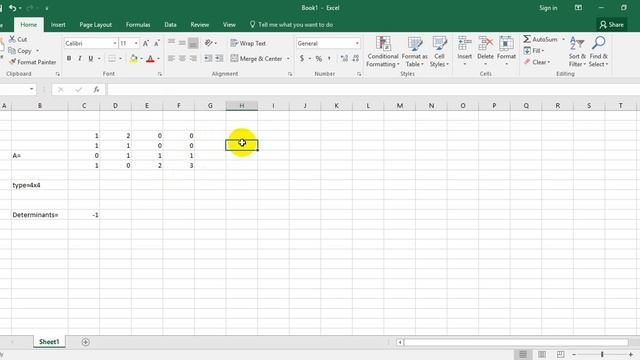Apply cell borders button
640x360 pixels.
pyautogui.click(x=112, y=59)
